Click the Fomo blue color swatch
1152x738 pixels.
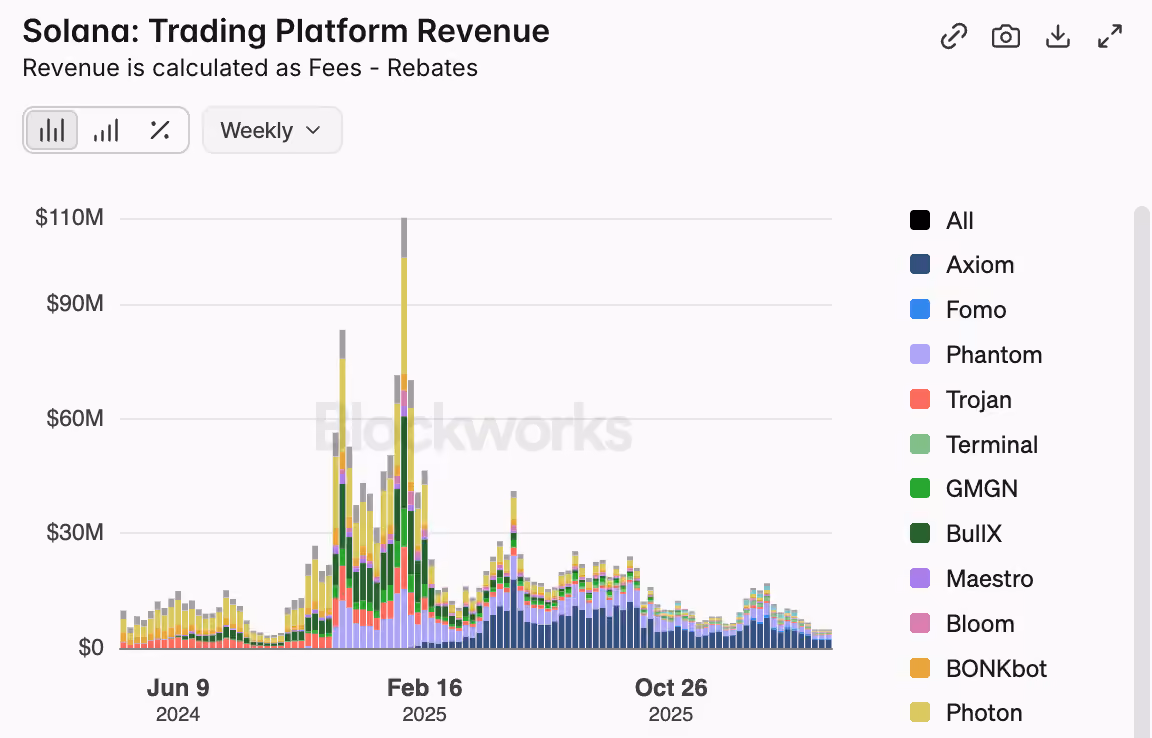(920, 309)
